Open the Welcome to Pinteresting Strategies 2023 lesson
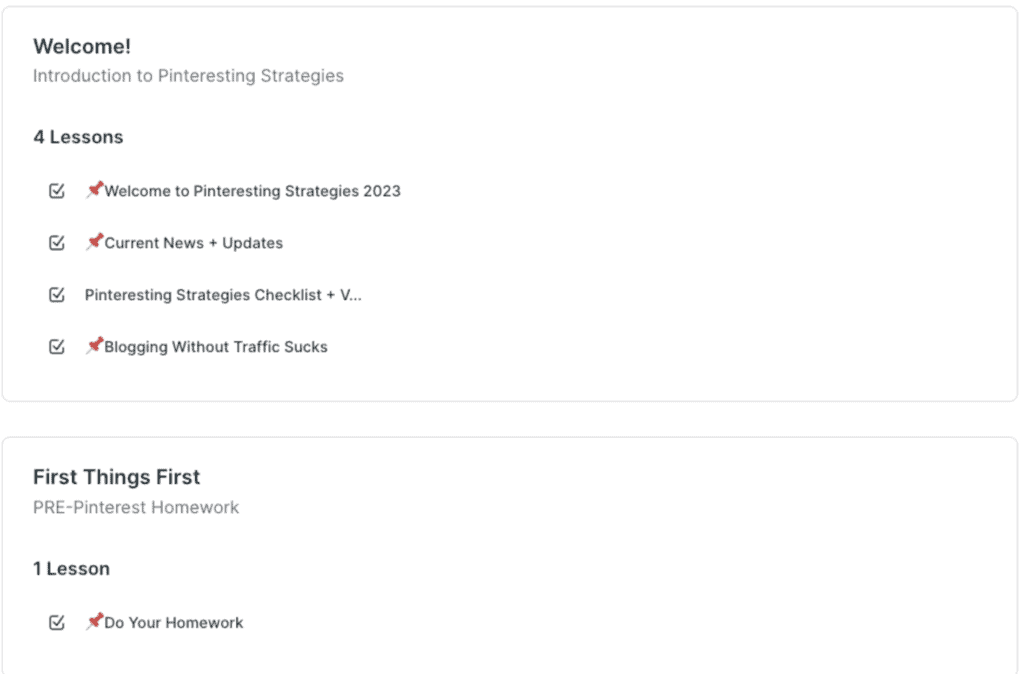Image resolution: width=1024 pixels, height=674 pixels. (x=251, y=190)
